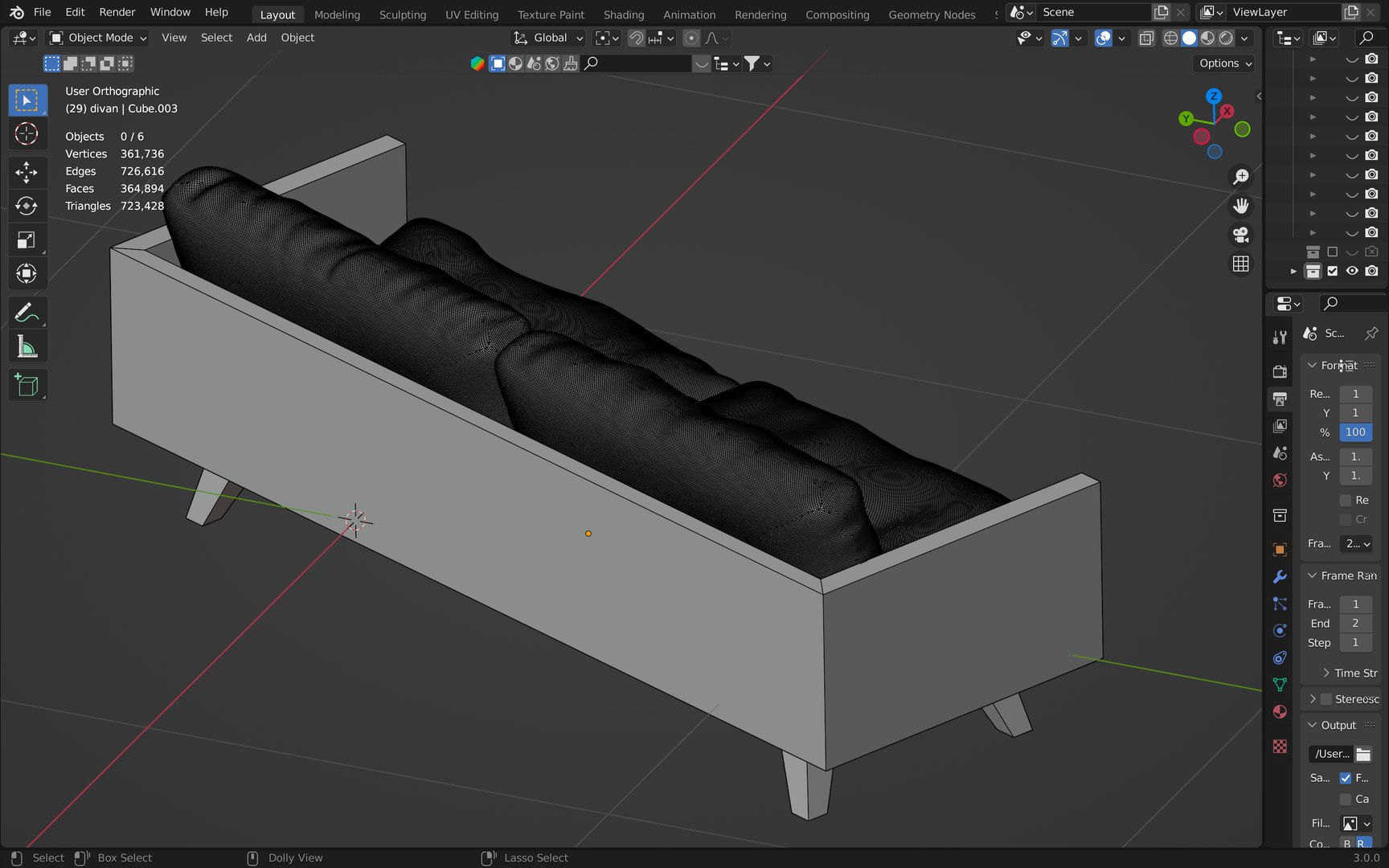Expand the Options dropdown

[x=1224, y=63]
